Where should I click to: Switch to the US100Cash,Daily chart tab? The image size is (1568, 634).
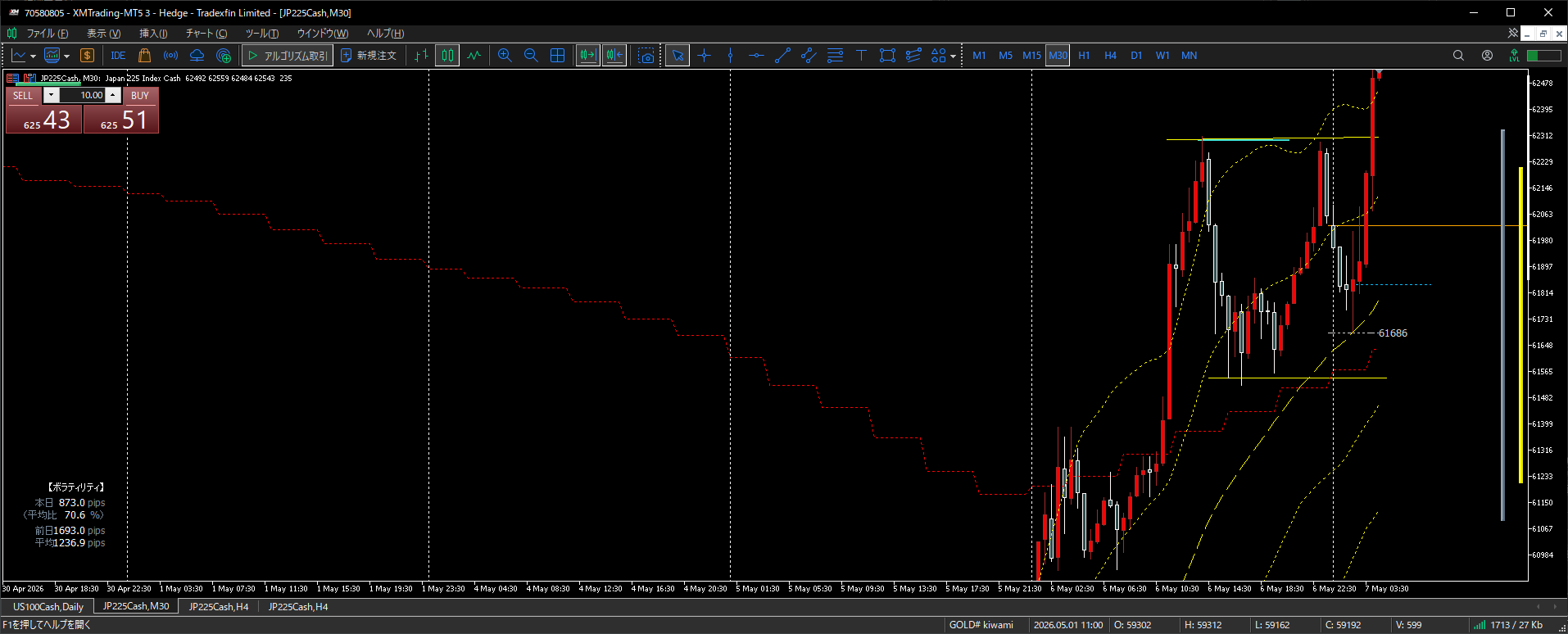48,607
